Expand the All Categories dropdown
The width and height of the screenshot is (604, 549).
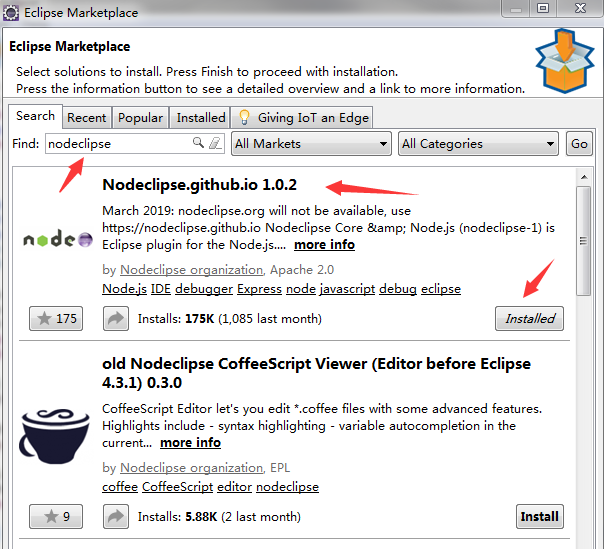(478, 144)
